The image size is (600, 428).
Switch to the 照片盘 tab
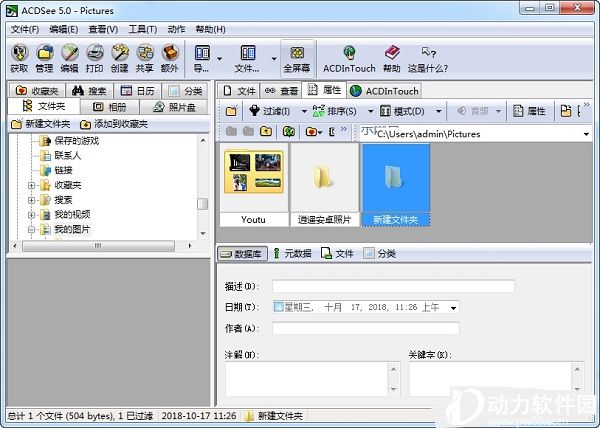tap(174, 107)
